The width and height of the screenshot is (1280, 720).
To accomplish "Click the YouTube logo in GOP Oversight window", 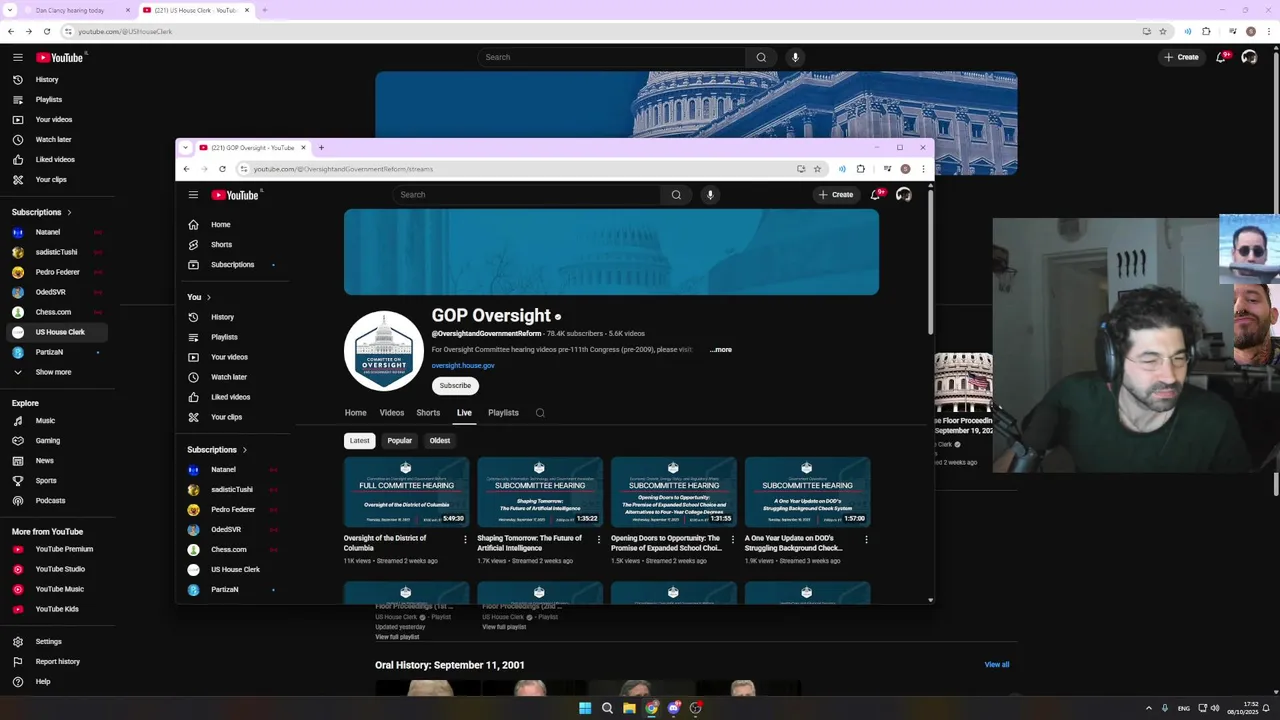I will pyautogui.click(x=235, y=195).
